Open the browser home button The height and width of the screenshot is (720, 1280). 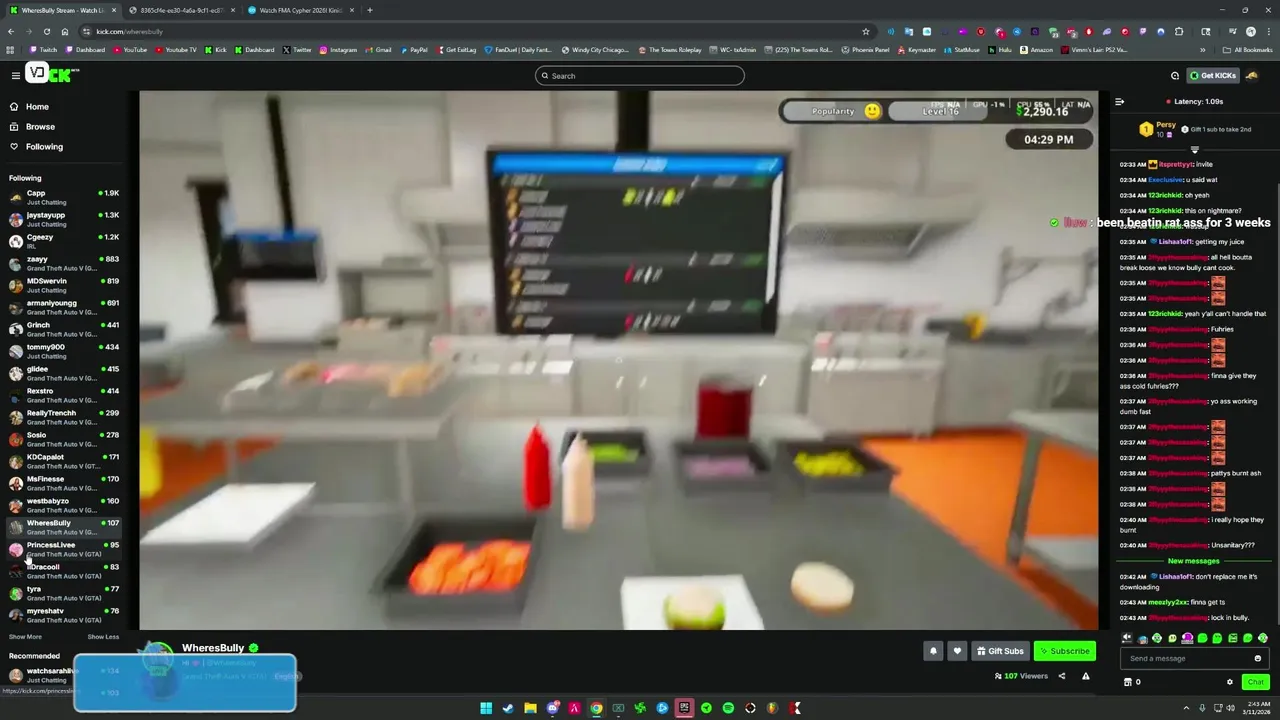65,31
